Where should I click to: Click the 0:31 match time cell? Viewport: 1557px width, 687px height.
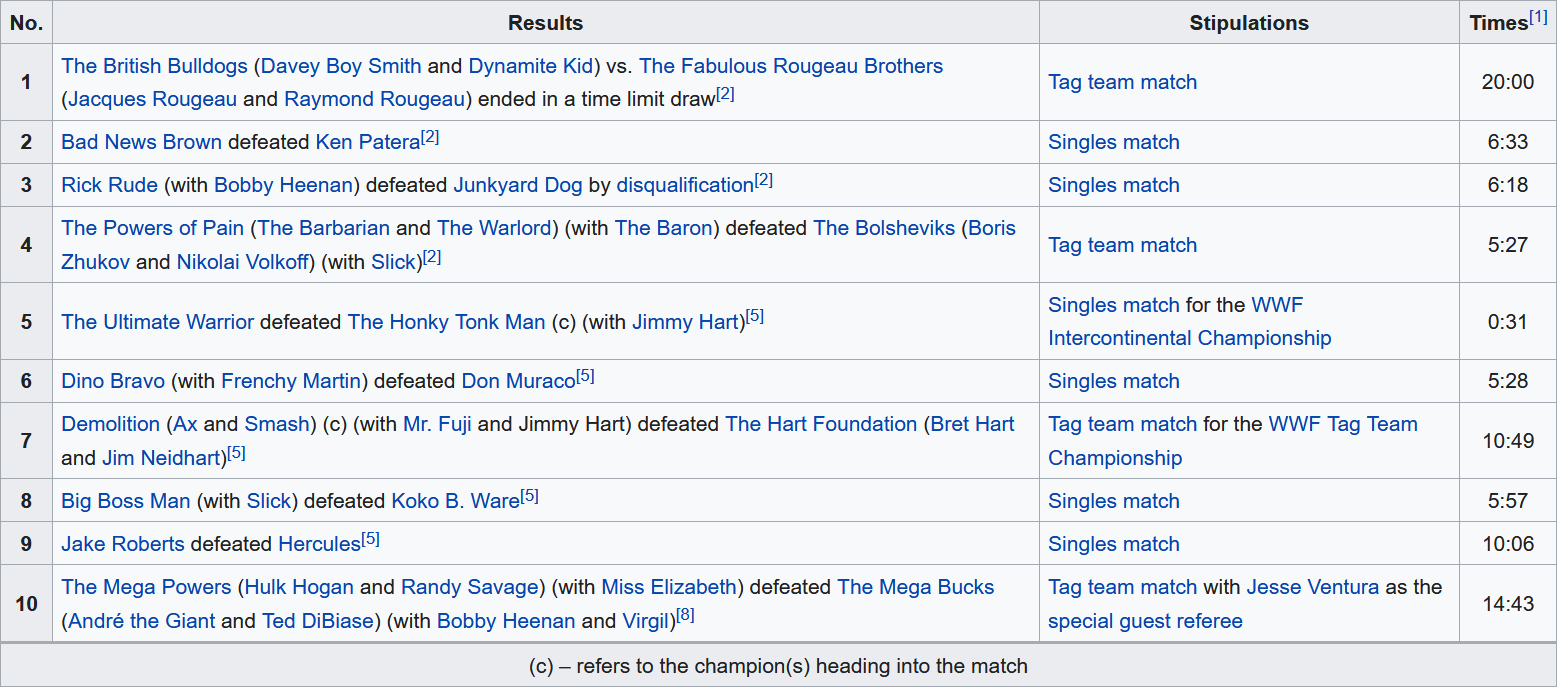[x=1507, y=322]
